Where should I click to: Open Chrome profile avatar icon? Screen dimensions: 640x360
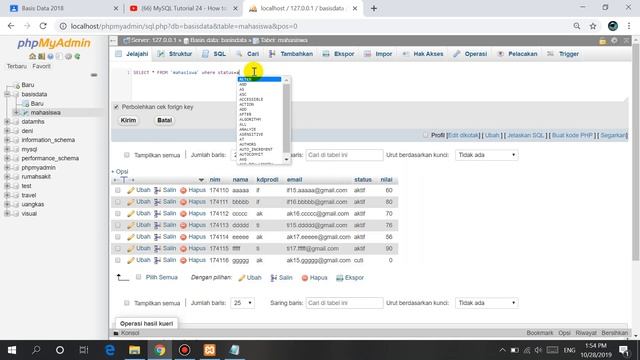pos(613,26)
